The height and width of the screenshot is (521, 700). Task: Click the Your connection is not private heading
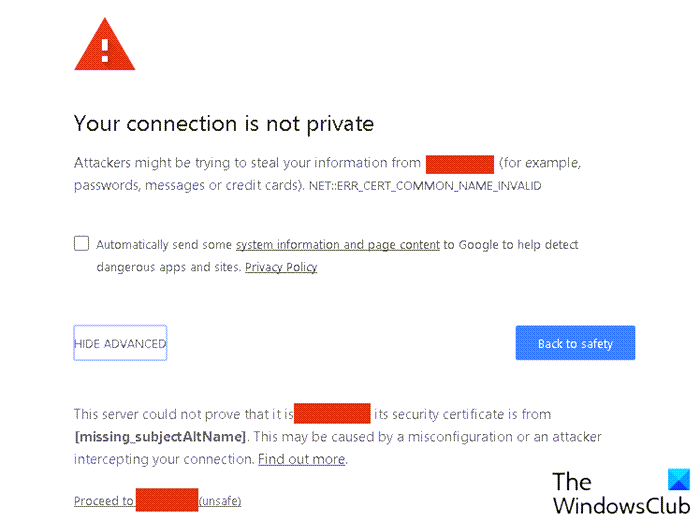click(x=224, y=124)
